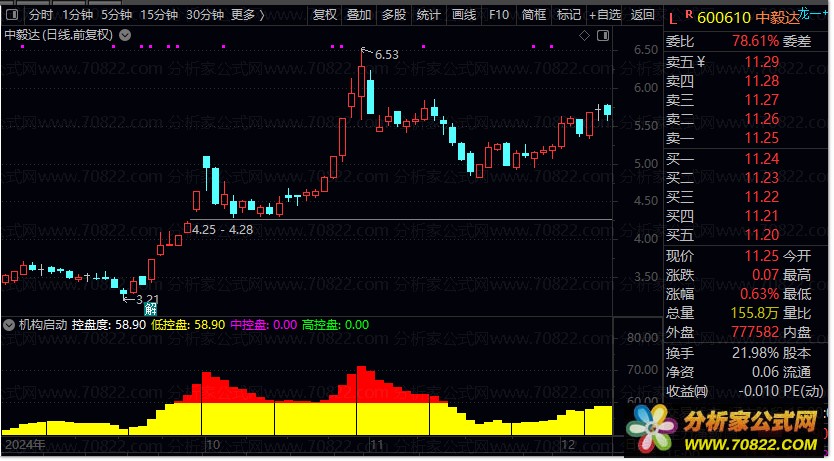Viewport: 834px width, 461px height.
Task: Click the L icon beside the stock code
Action: (x=673, y=19)
